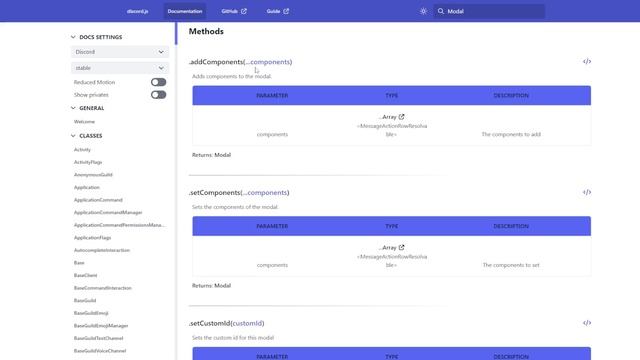This screenshot has height=360, width=640.
Task: Collapse the General section
Action: [87, 108]
